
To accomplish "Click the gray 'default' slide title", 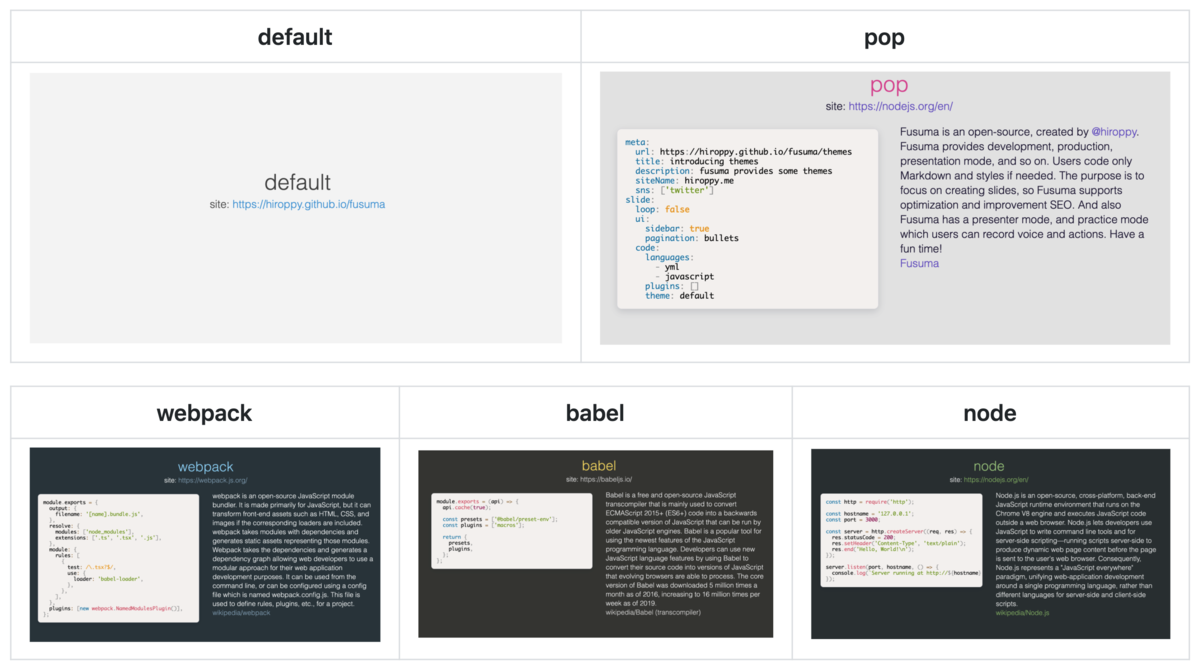I will pos(297,182).
